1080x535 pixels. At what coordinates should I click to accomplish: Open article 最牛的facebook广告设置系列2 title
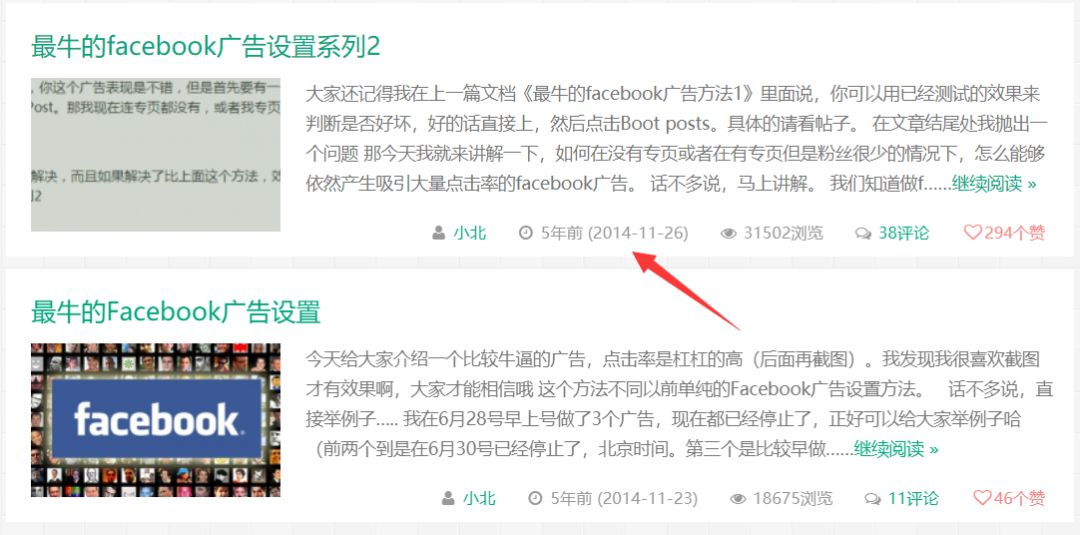pos(205,47)
